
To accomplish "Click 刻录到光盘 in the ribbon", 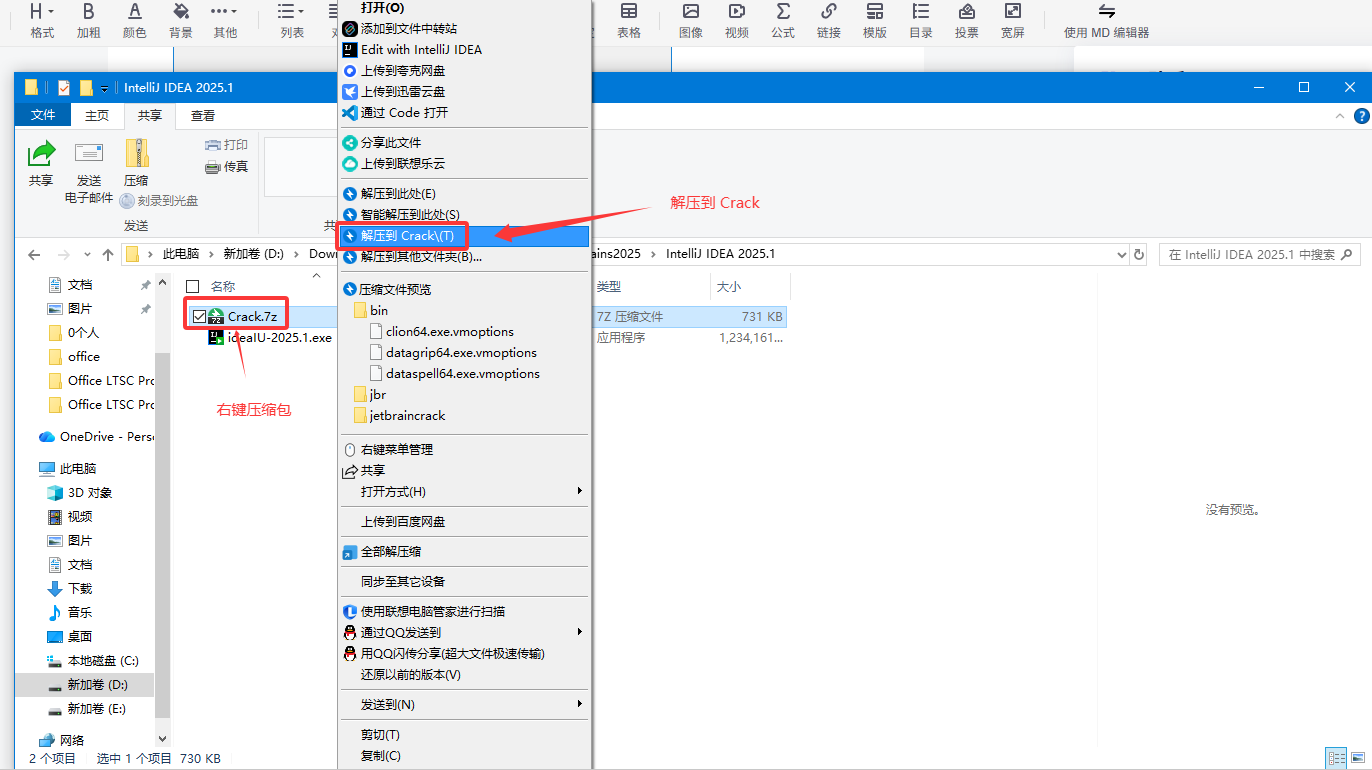I will click(158, 201).
